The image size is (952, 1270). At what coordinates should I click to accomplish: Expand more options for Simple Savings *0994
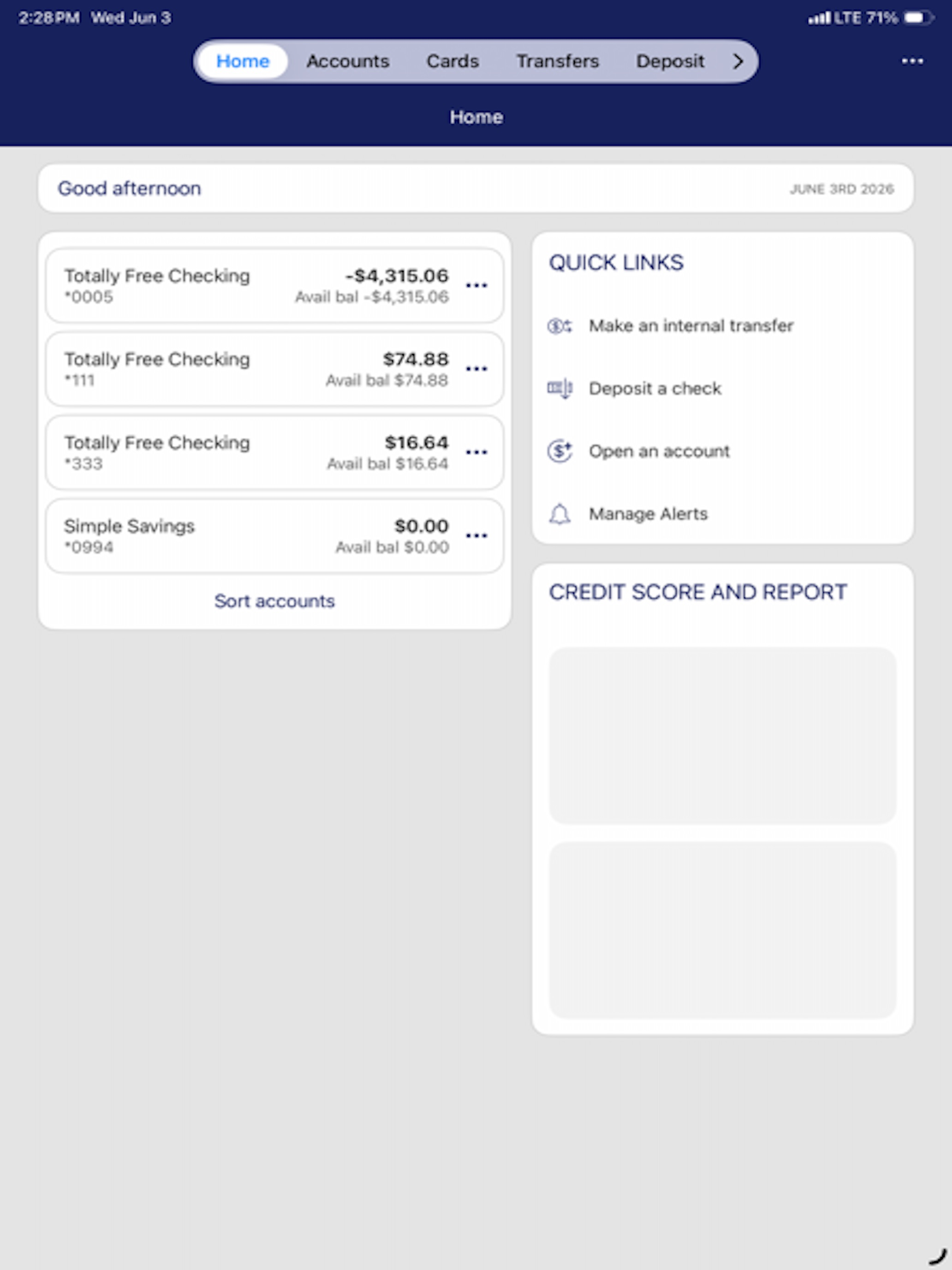pos(476,536)
